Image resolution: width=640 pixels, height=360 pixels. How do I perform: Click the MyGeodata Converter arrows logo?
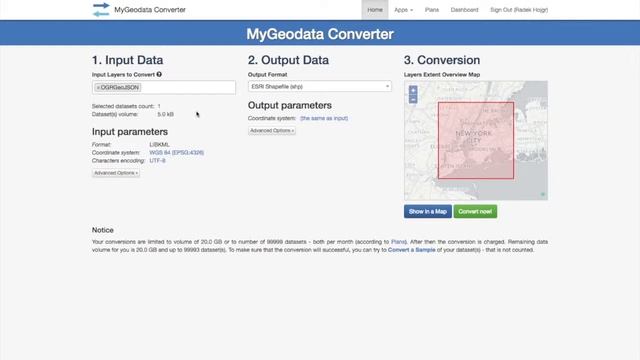click(101, 9)
